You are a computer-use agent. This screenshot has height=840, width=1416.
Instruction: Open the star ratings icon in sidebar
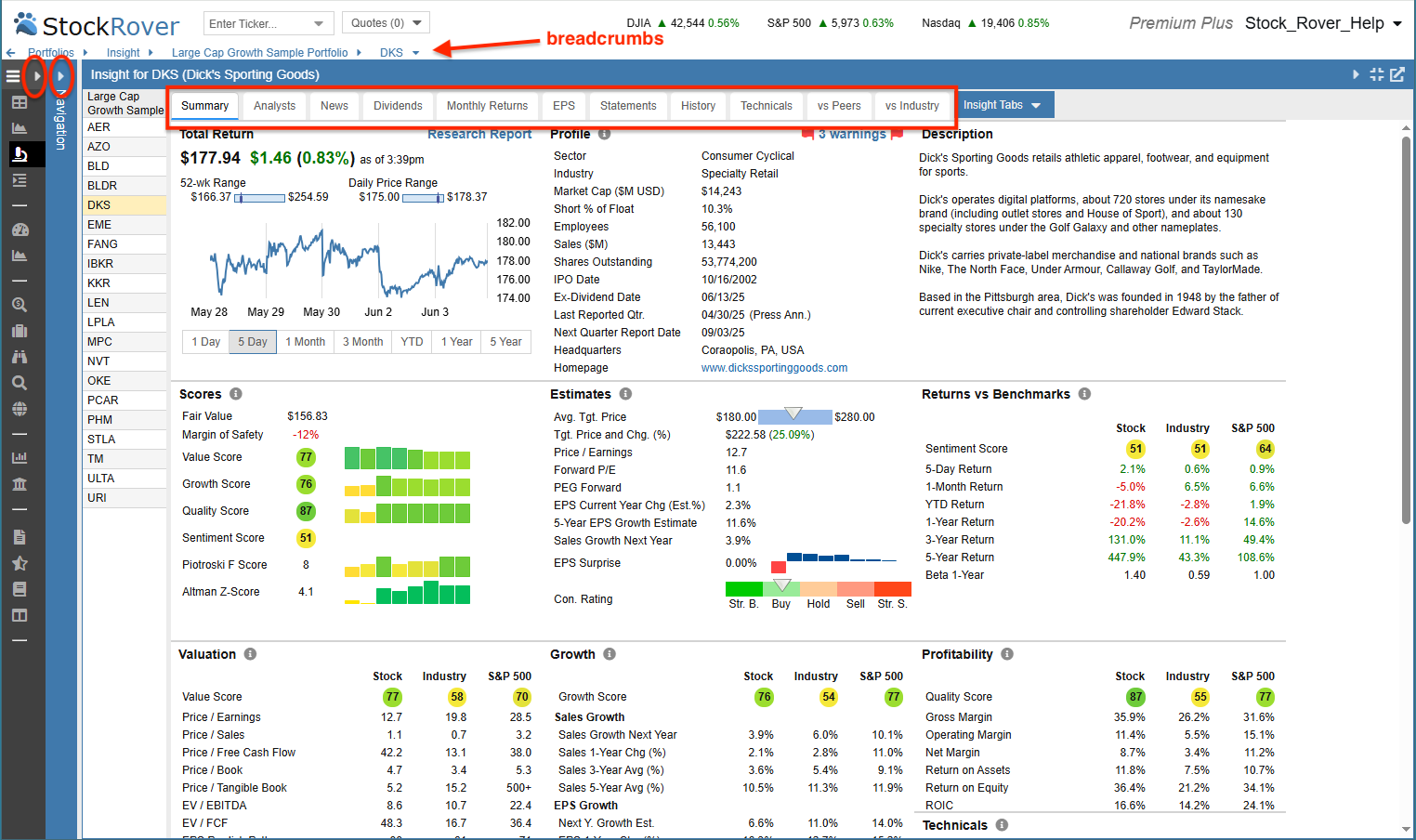(x=20, y=563)
